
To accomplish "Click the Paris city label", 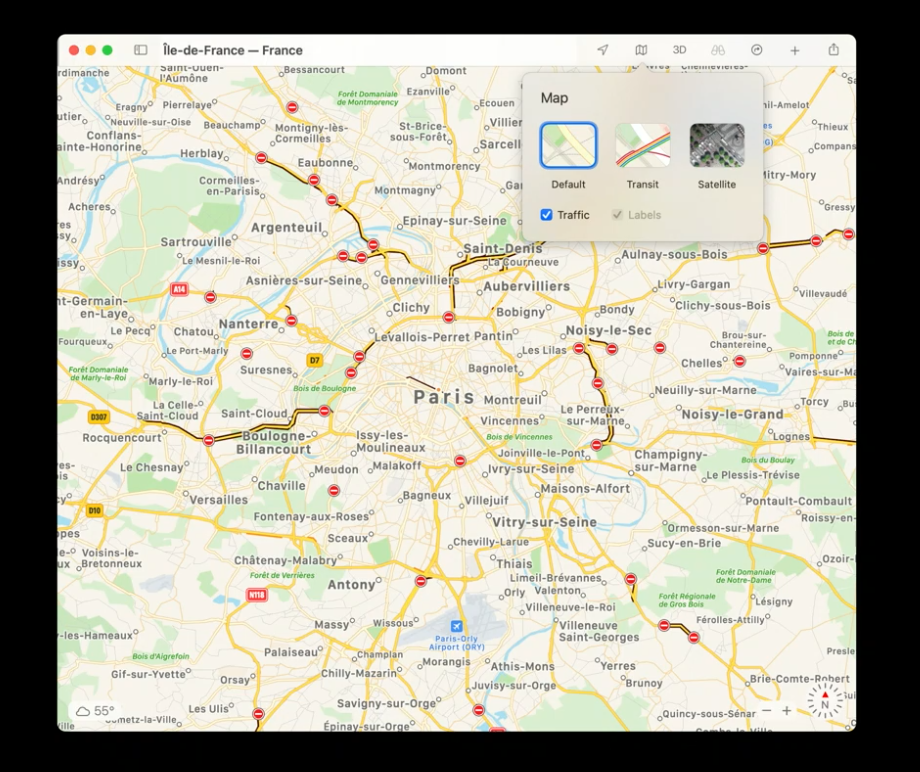I will point(444,397).
